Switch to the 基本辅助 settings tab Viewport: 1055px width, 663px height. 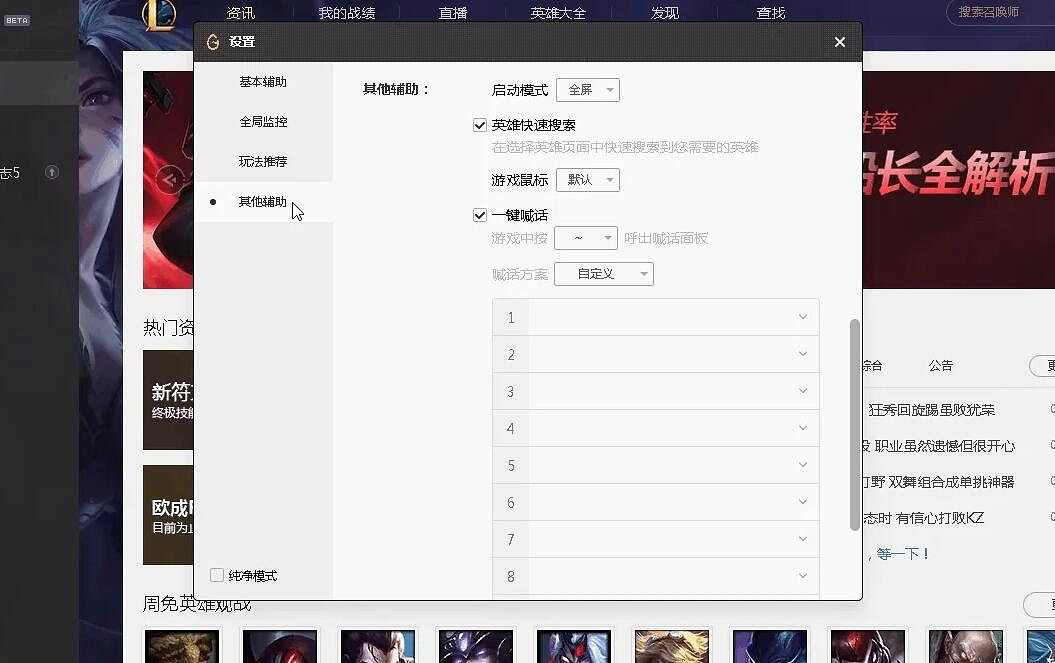pos(262,83)
